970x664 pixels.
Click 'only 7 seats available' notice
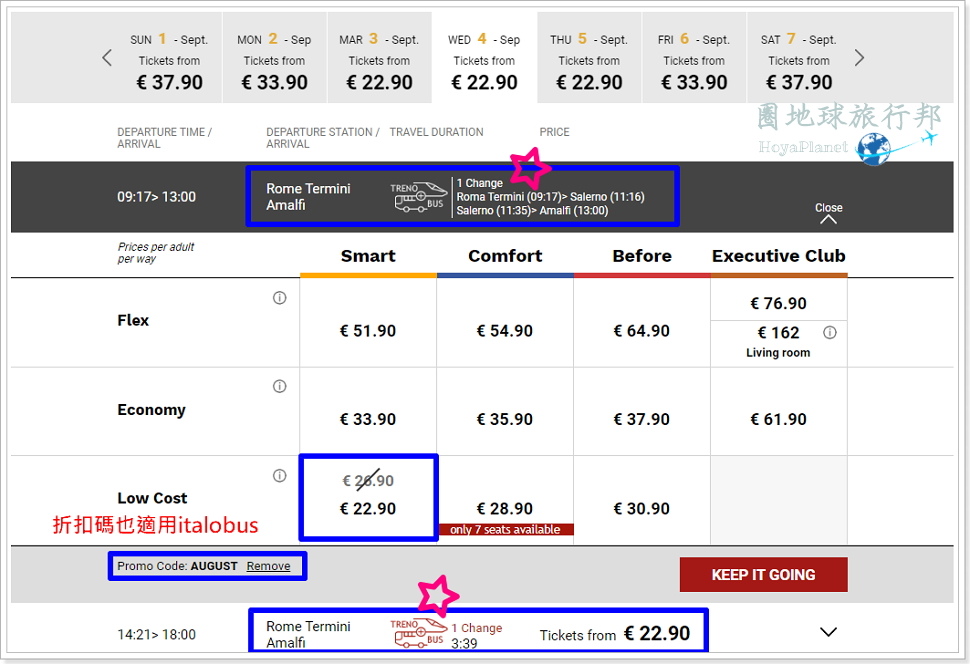[x=505, y=530]
